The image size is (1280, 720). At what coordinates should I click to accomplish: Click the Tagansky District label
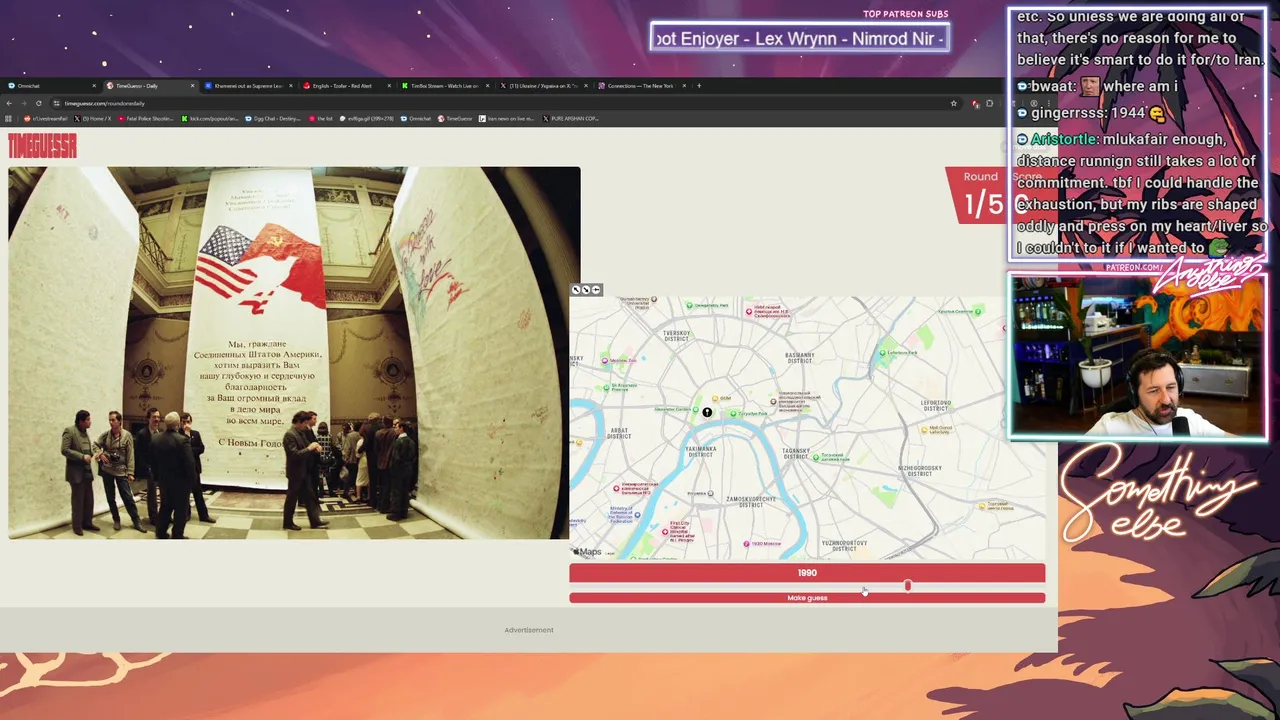[x=795, y=452]
